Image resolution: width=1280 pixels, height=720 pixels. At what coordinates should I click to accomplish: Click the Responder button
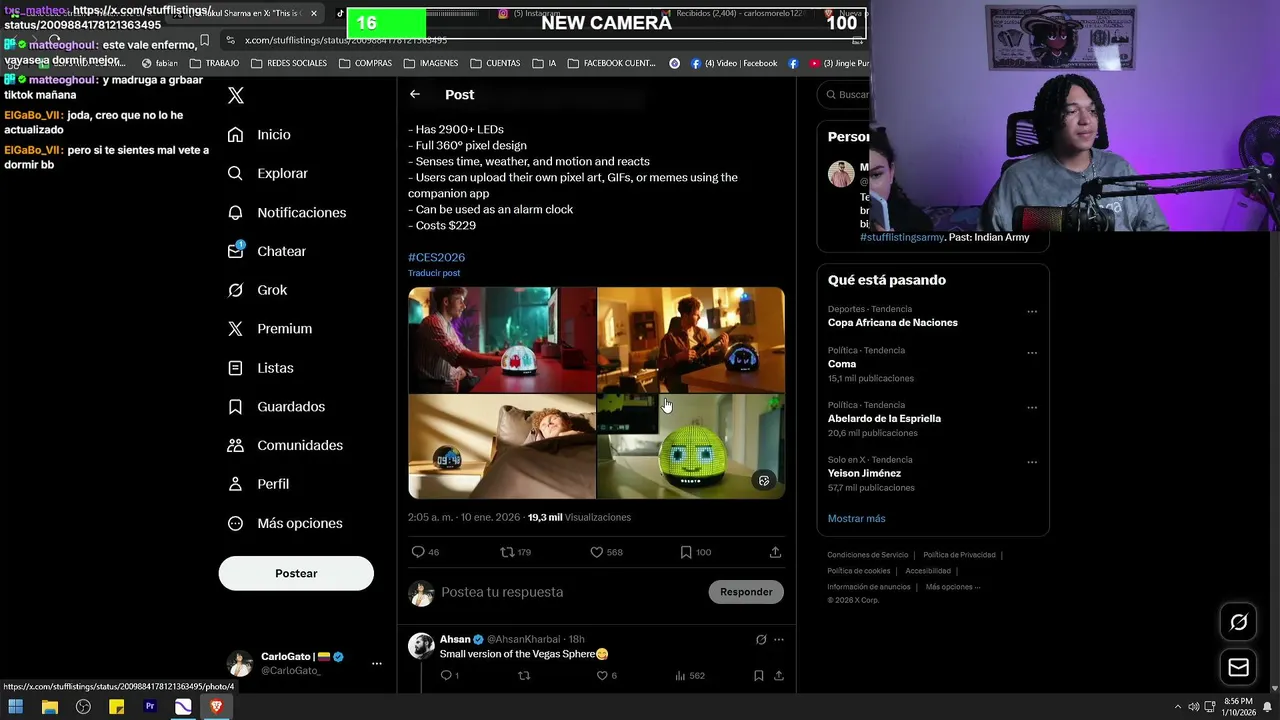746,592
